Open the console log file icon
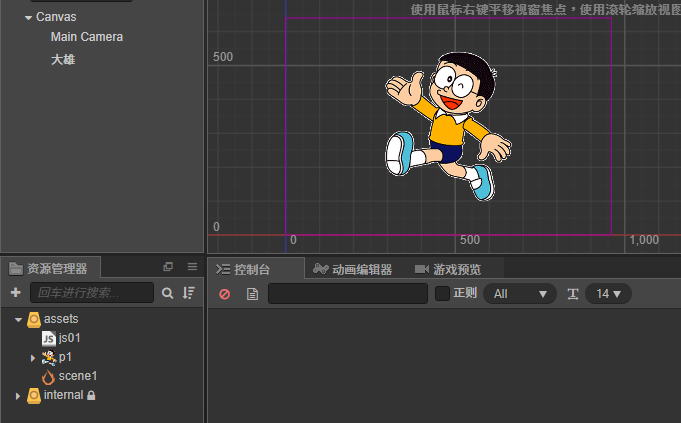Screen dimensions: 681x423 pos(252,294)
